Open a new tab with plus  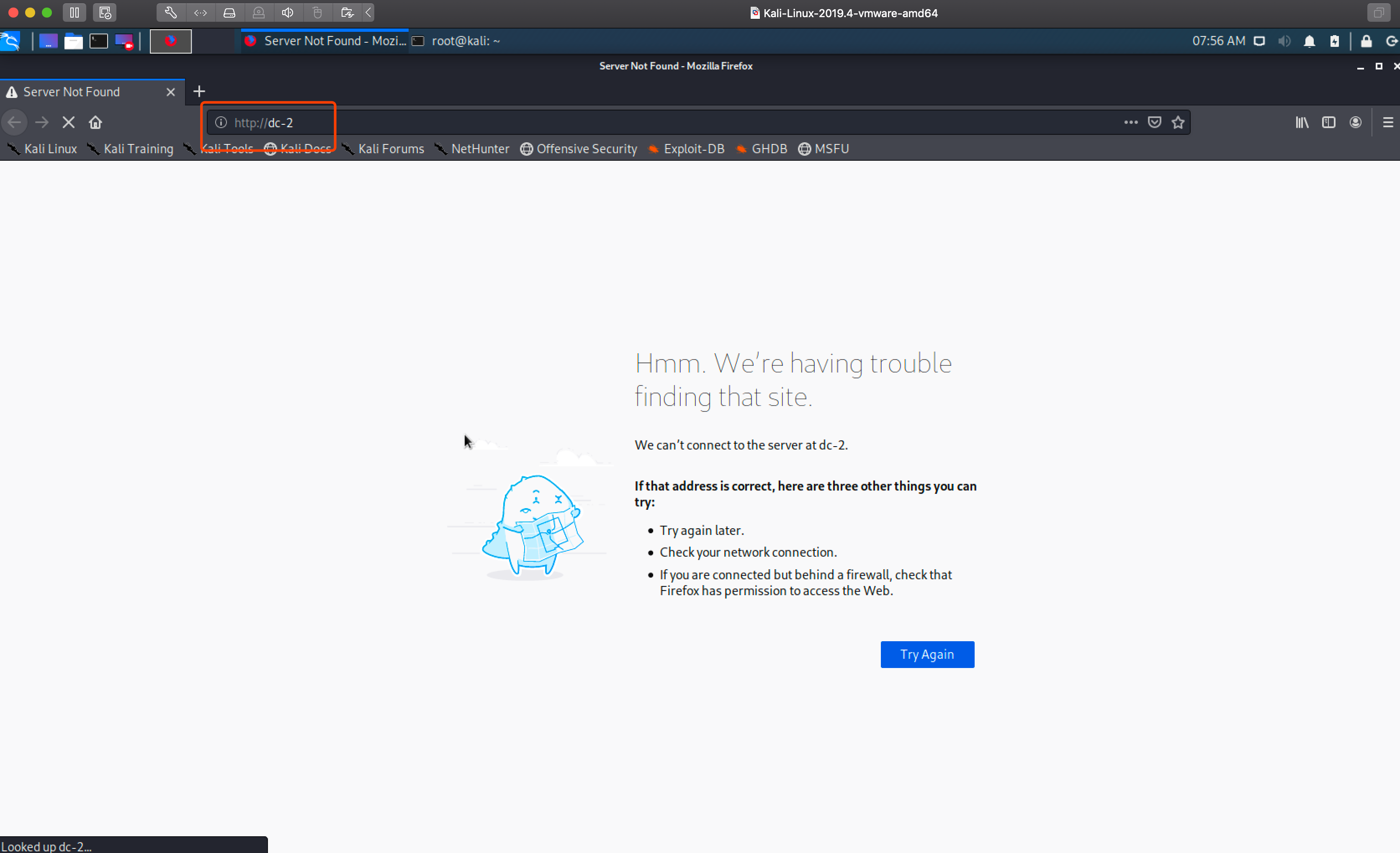tap(199, 91)
